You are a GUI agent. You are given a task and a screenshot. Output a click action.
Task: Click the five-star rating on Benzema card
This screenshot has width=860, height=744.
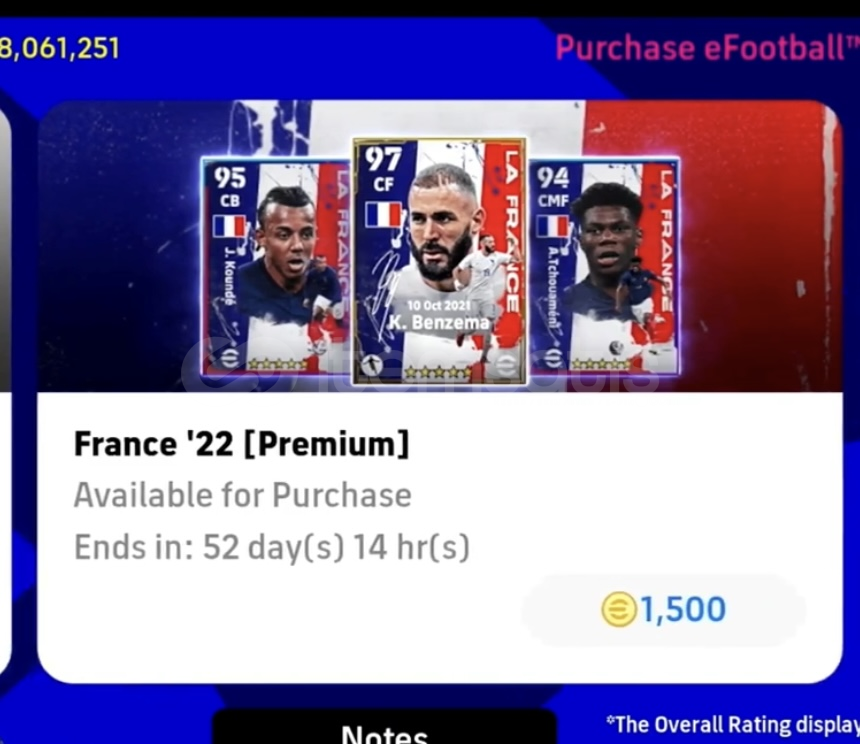pos(437,373)
